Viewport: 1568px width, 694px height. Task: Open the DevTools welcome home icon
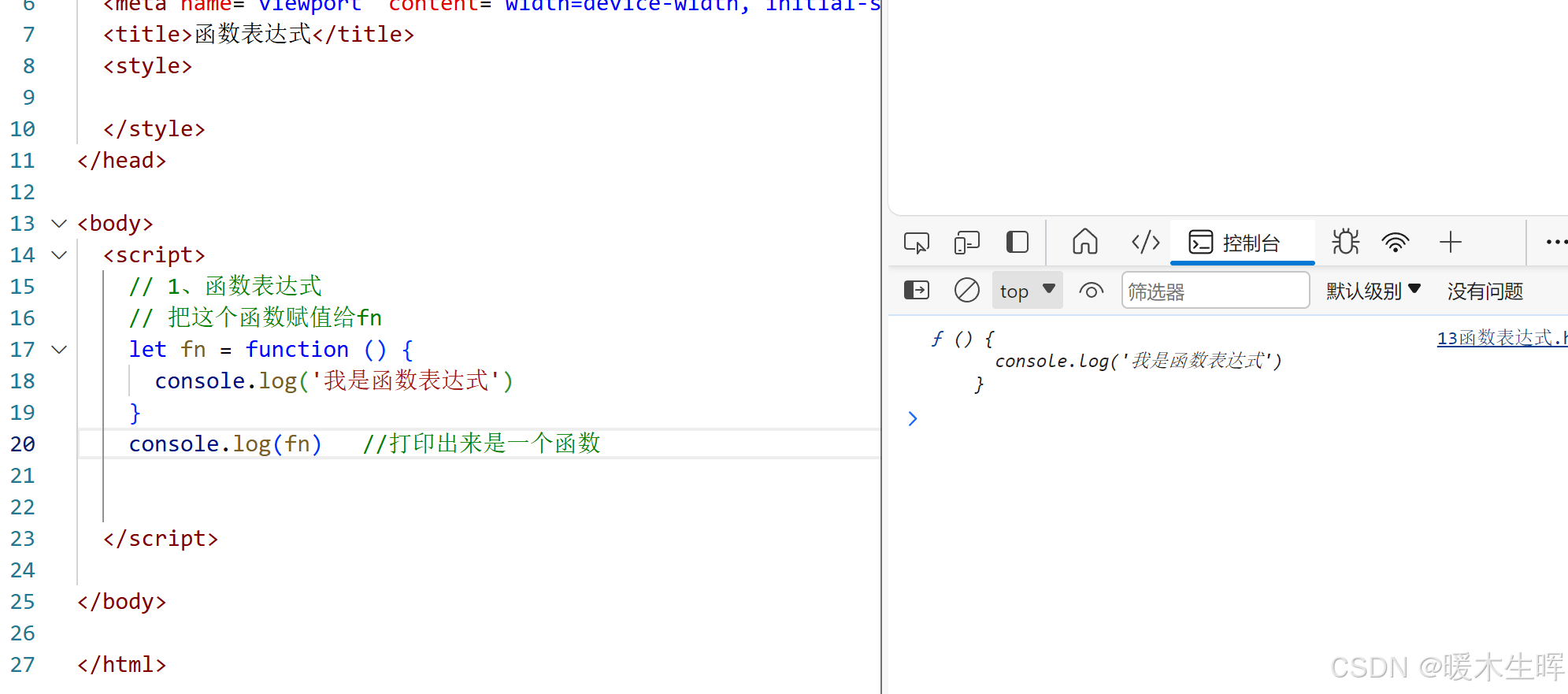pos(1085,242)
